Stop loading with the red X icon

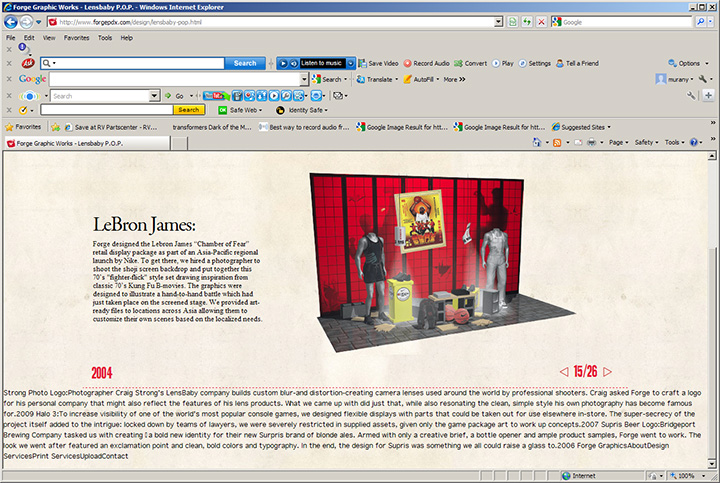click(x=541, y=22)
